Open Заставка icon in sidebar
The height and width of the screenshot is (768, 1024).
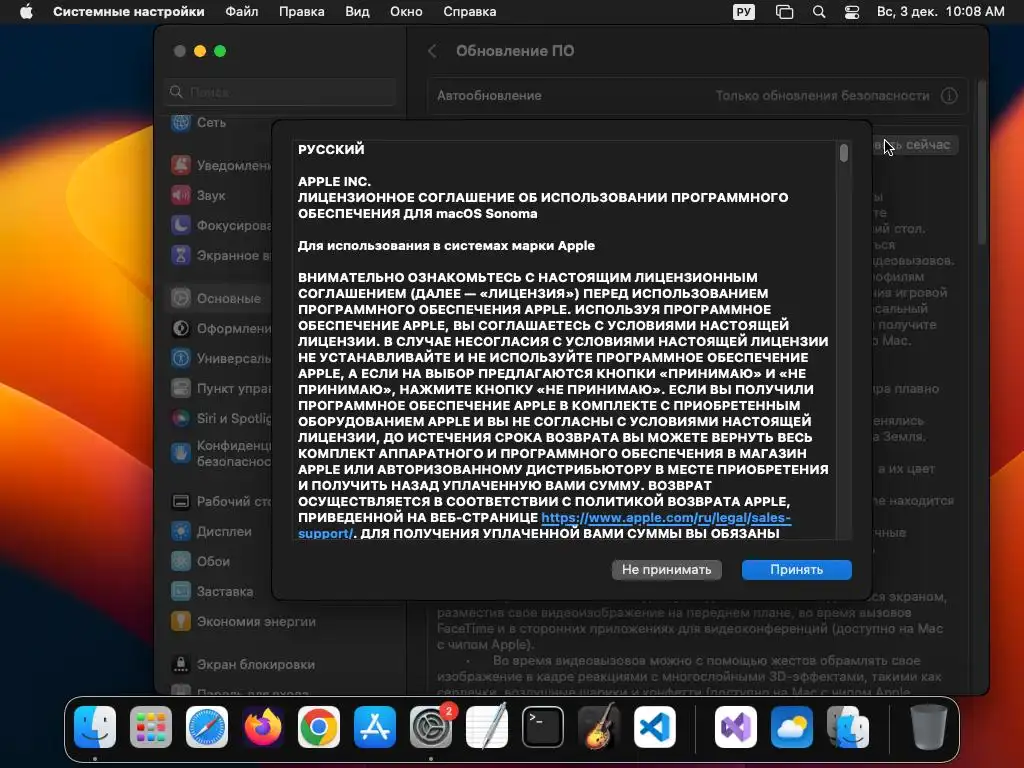coord(181,591)
